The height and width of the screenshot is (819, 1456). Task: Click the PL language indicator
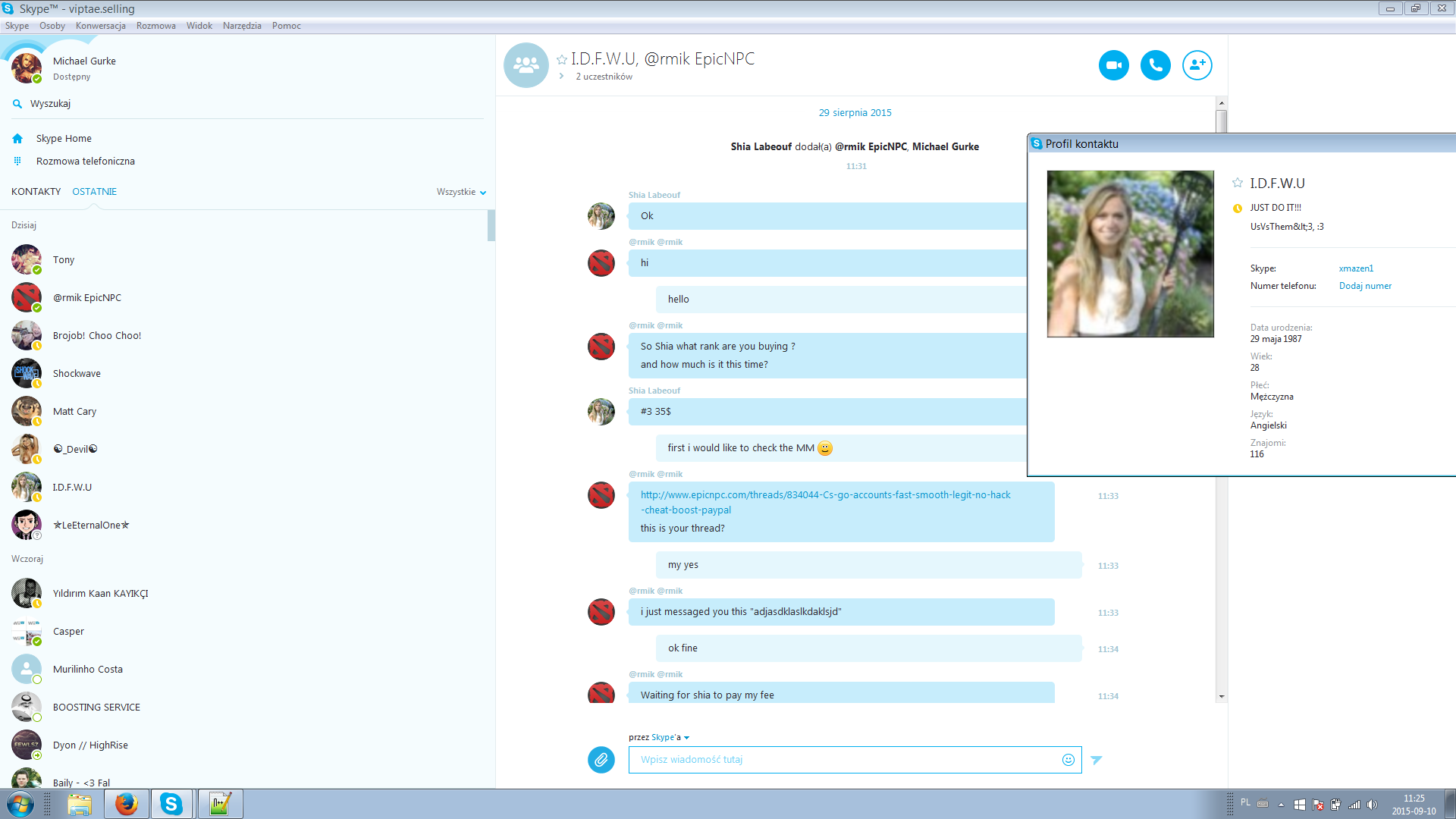(1246, 802)
